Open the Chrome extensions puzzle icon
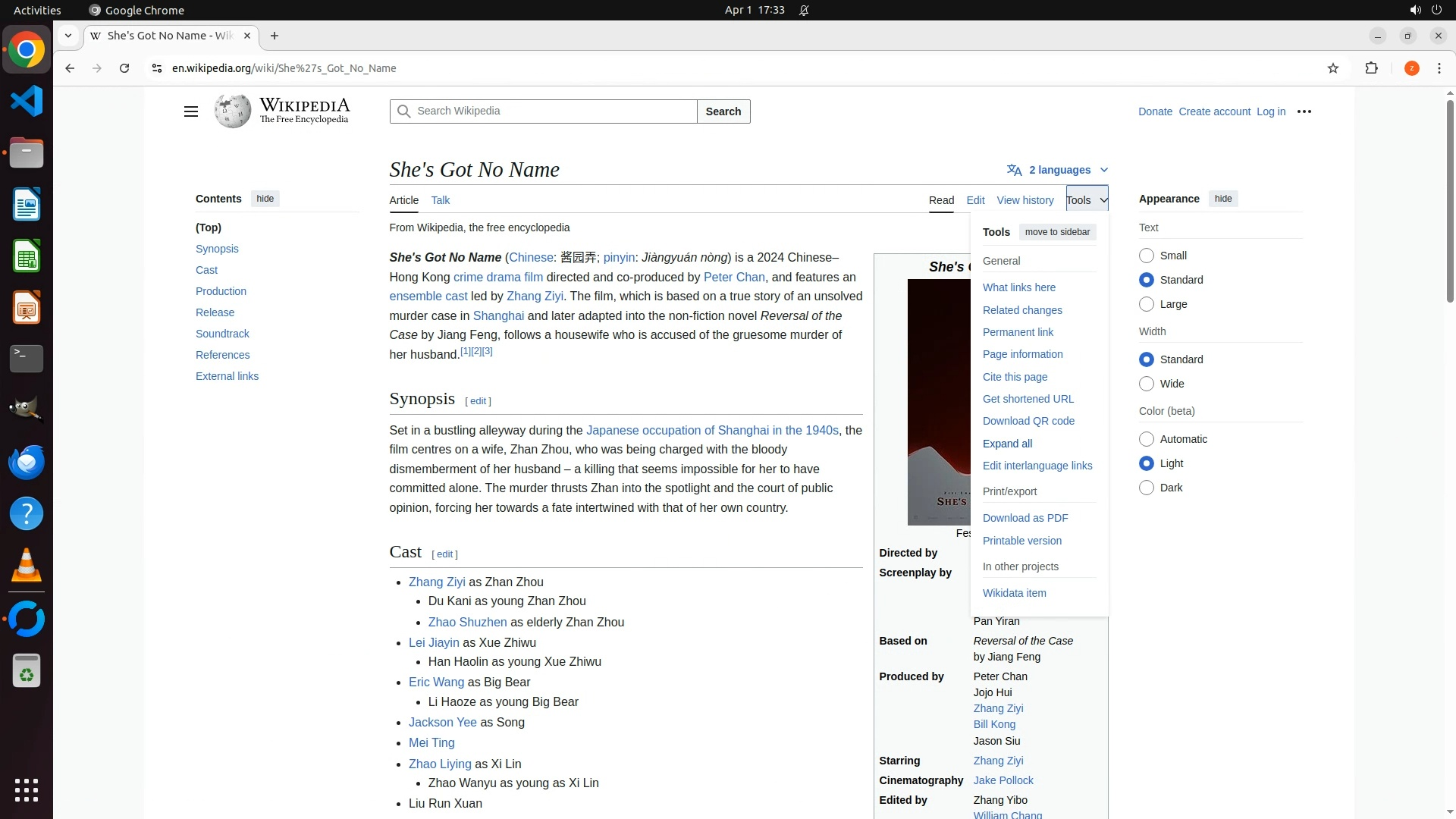 click(x=1371, y=68)
